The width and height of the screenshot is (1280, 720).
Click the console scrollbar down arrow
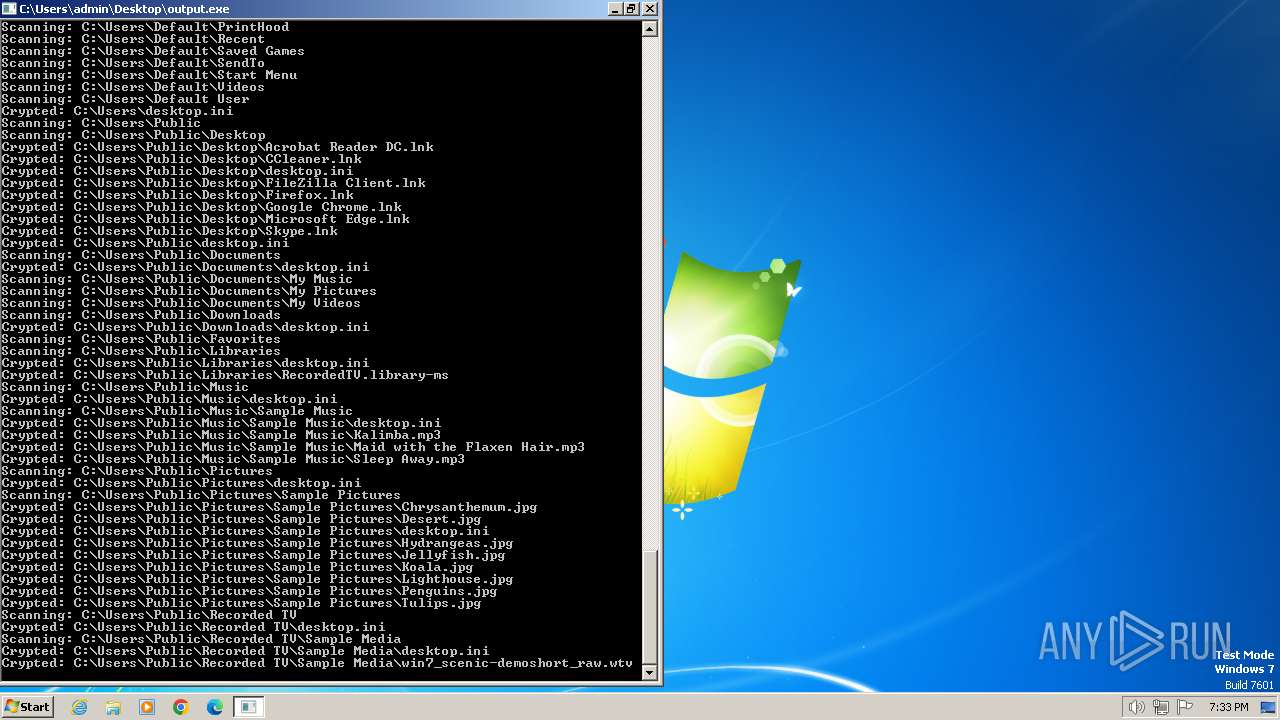pyautogui.click(x=650, y=673)
